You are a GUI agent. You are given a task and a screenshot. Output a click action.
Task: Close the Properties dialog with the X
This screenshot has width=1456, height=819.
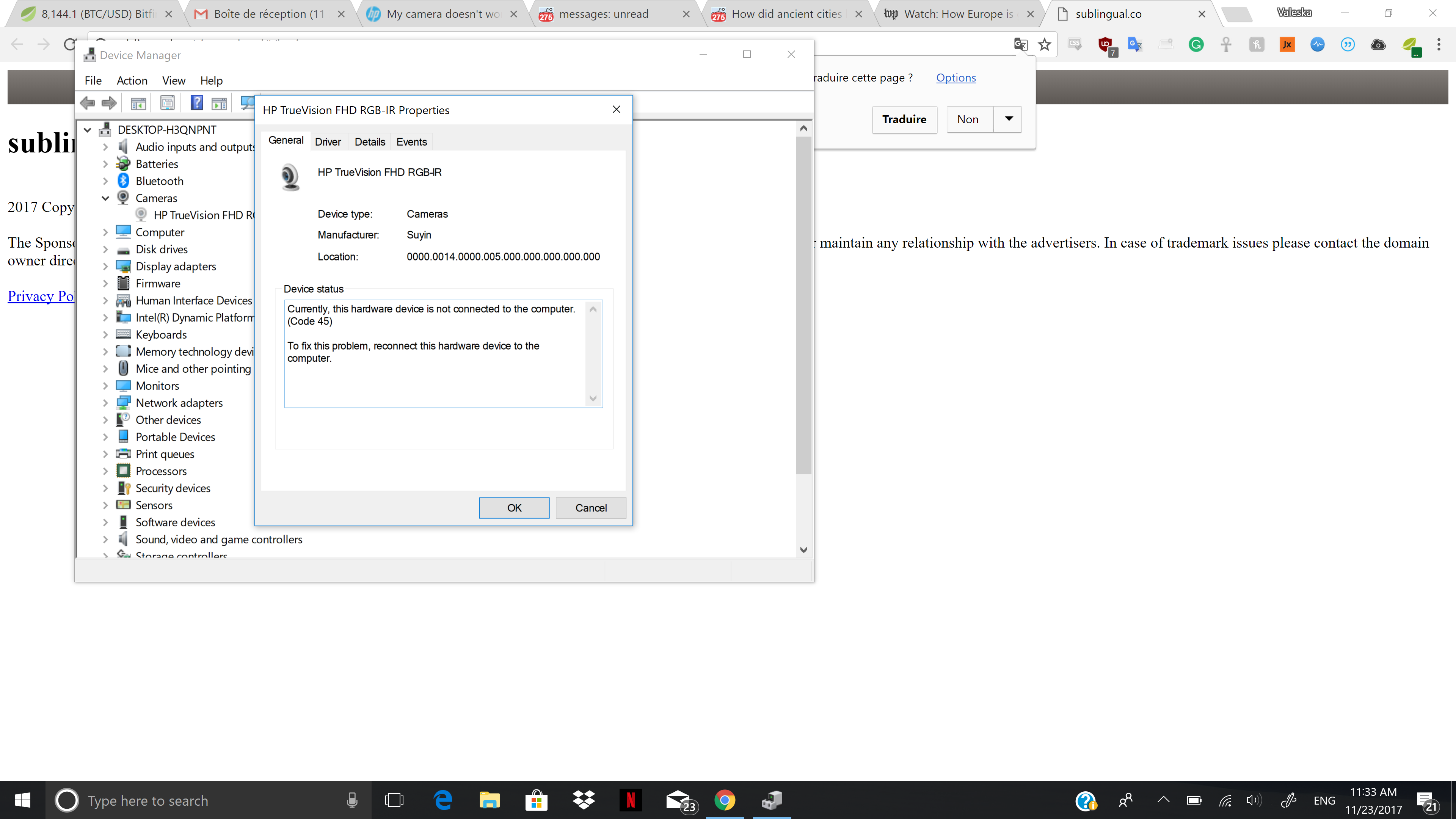[616, 110]
